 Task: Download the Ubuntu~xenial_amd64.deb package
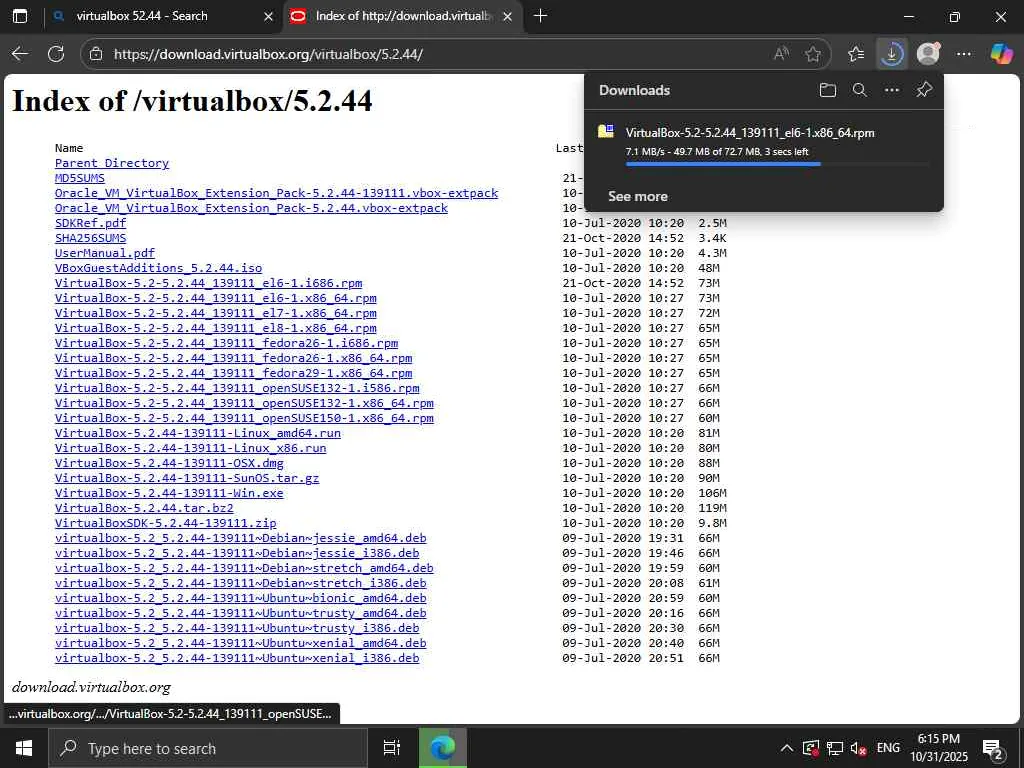click(x=240, y=643)
